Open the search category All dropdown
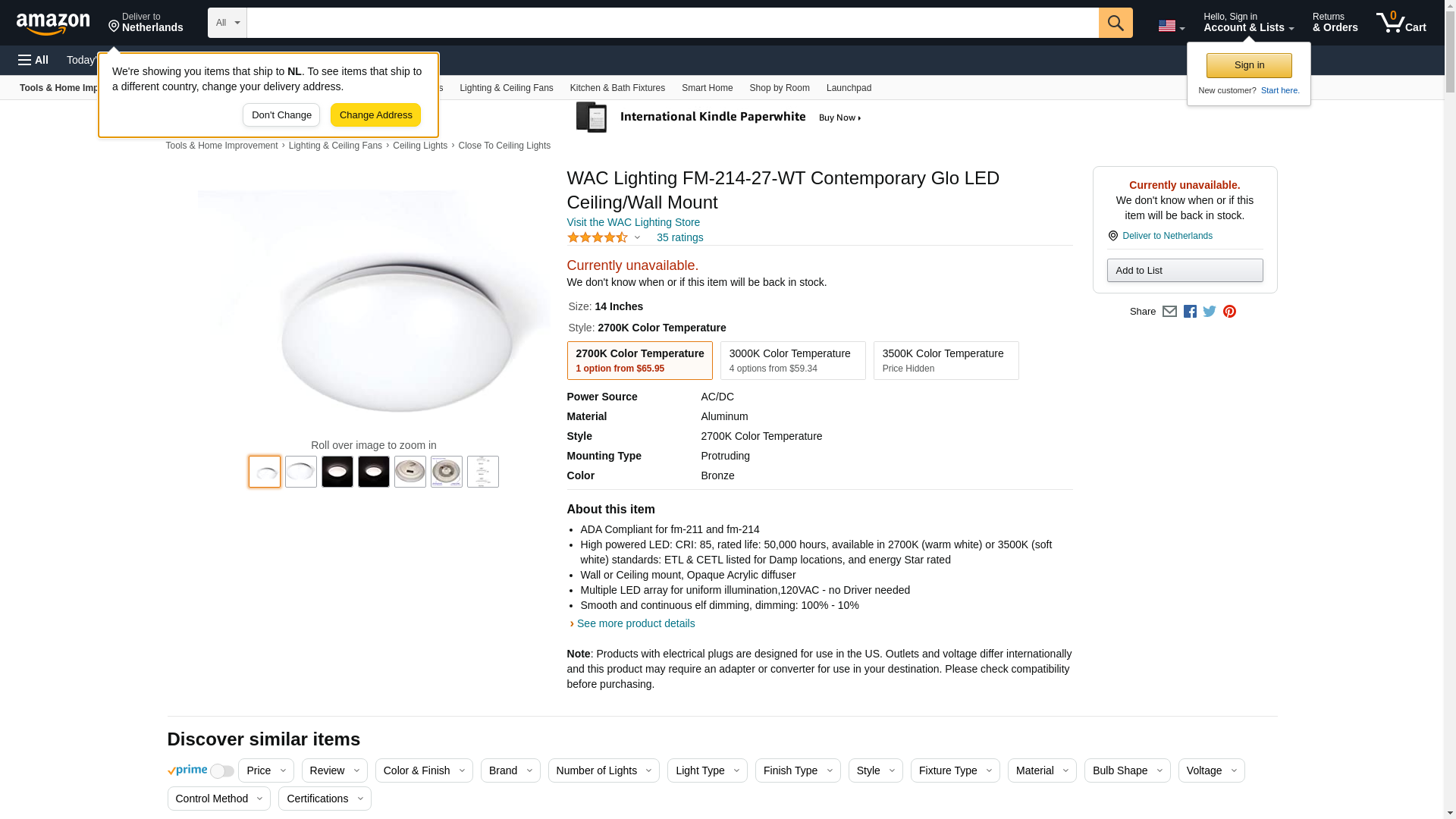 (227, 23)
